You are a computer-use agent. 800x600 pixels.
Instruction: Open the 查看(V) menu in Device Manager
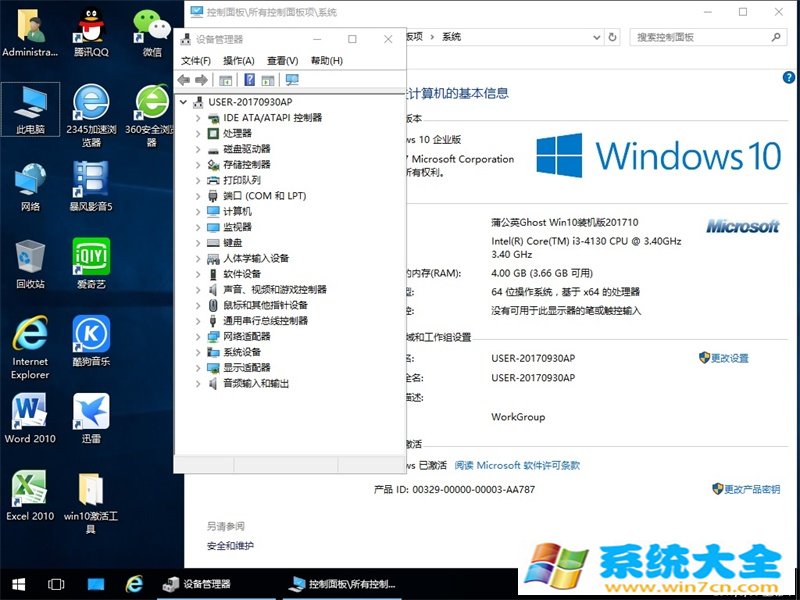[283, 61]
